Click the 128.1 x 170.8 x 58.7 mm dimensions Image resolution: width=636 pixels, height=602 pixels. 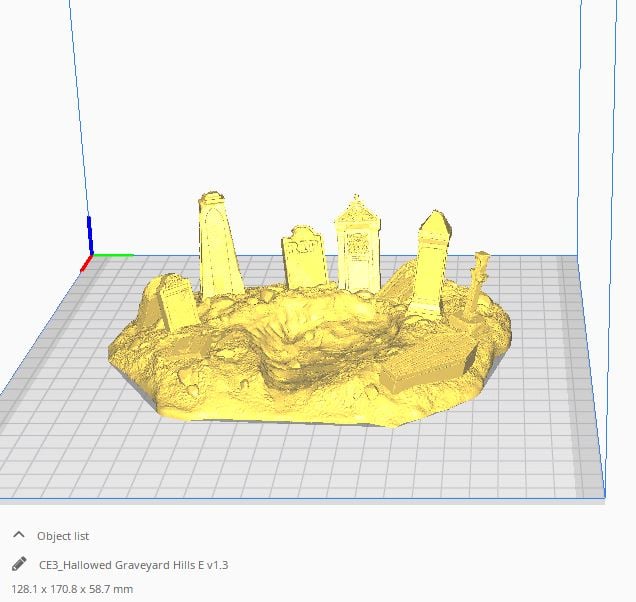pos(71,590)
